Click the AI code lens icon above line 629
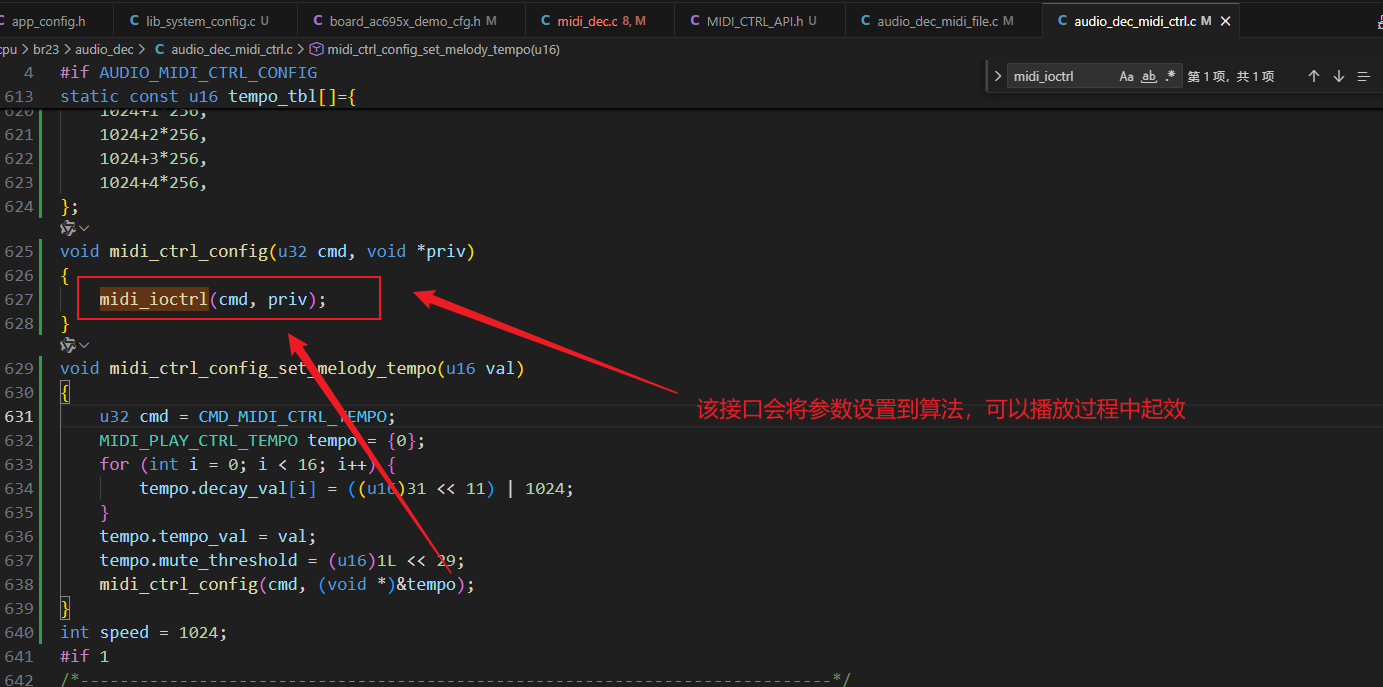 click(x=67, y=345)
